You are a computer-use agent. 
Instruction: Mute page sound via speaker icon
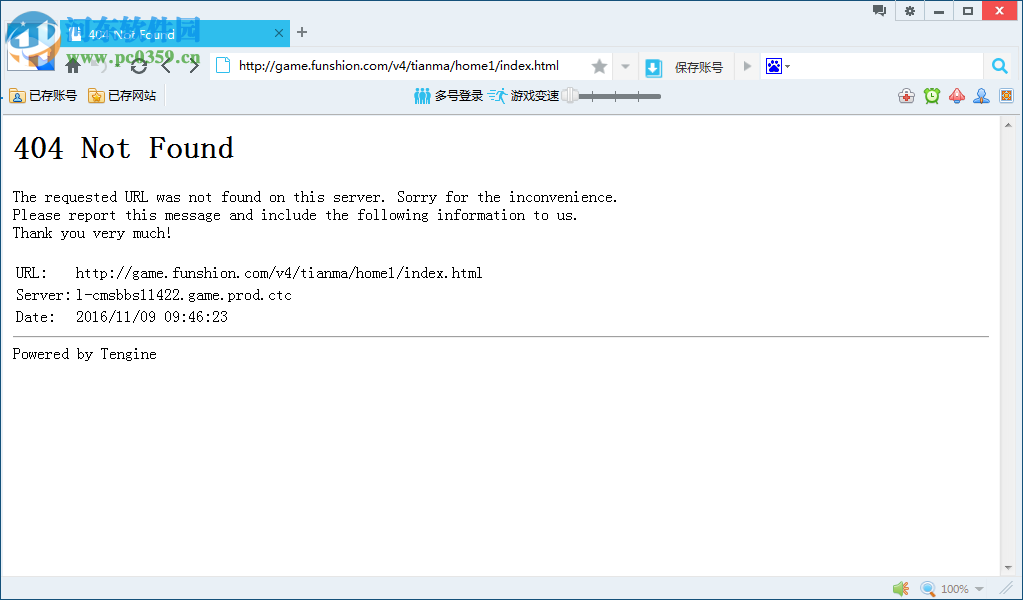(x=901, y=589)
